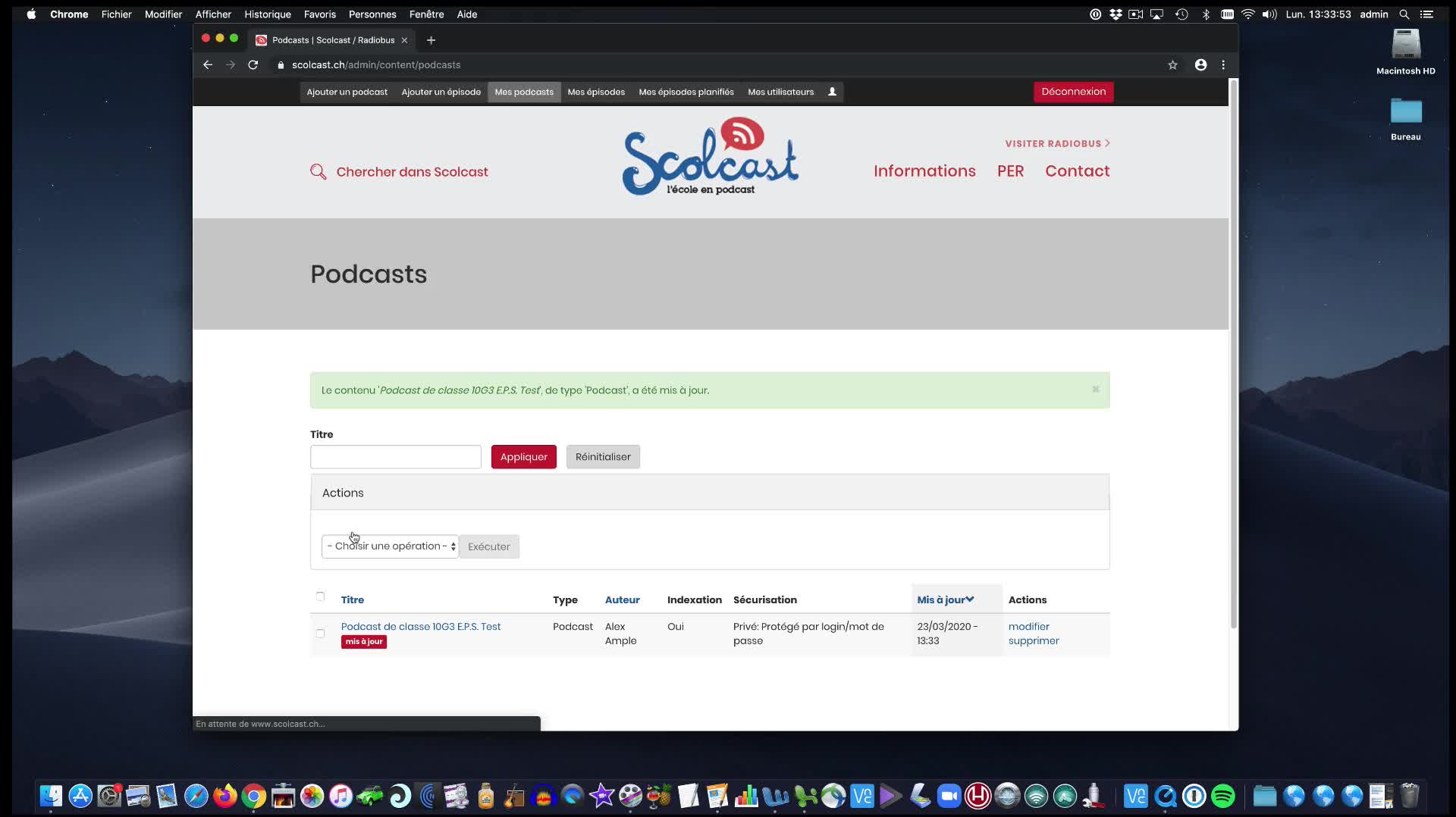The height and width of the screenshot is (817, 1456).
Task: Click the user profile icon in admin toolbar
Action: tap(832, 92)
